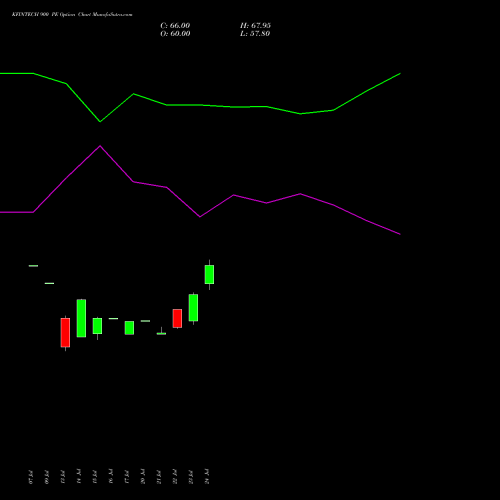Select the green candle above 17 Jul
Image resolution: width=500 pixels, height=500 pixels.
(x=129, y=328)
